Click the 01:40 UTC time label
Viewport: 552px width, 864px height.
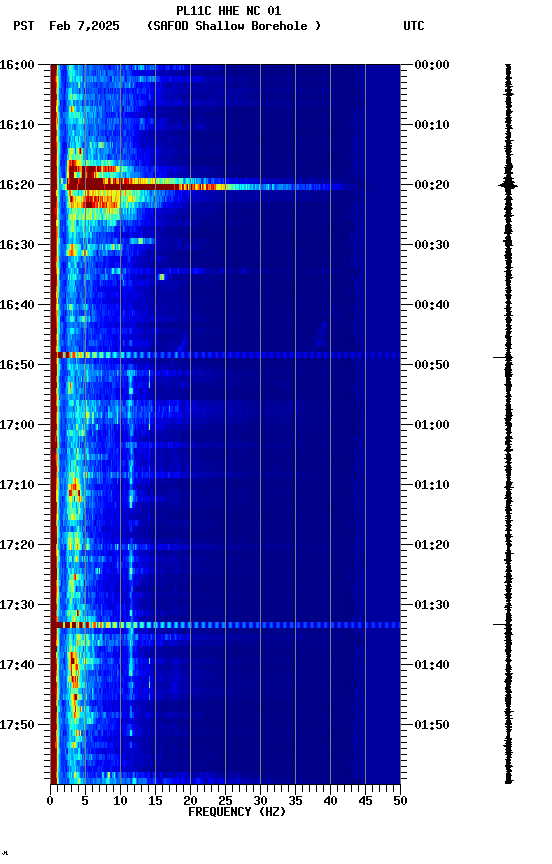tap(432, 666)
